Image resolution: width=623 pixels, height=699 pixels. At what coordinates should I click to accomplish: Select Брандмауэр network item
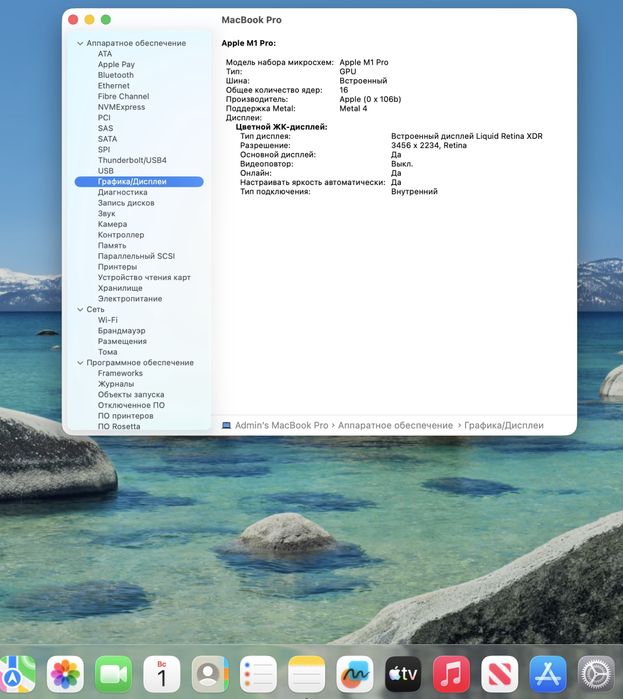pos(121,331)
